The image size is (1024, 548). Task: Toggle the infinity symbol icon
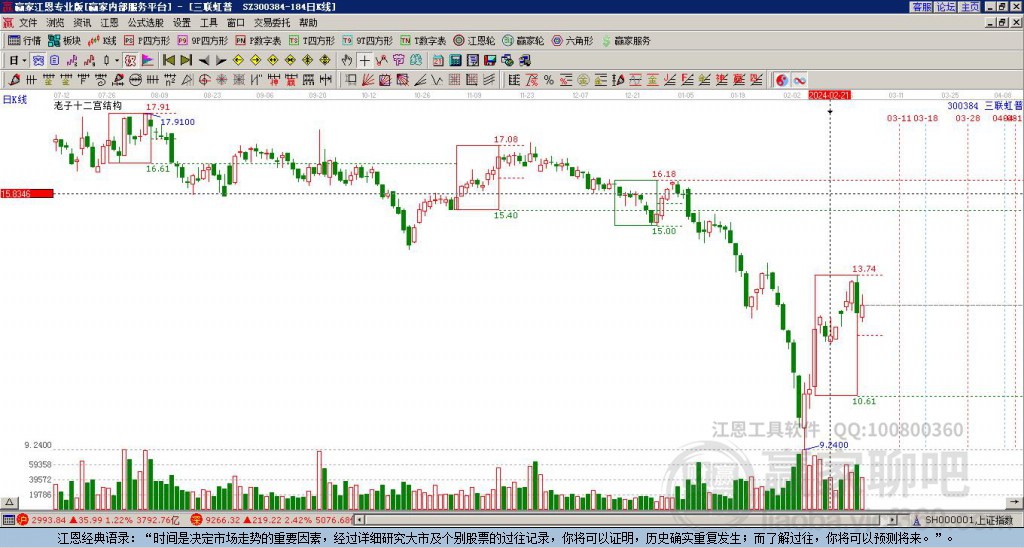click(x=799, y=80)
